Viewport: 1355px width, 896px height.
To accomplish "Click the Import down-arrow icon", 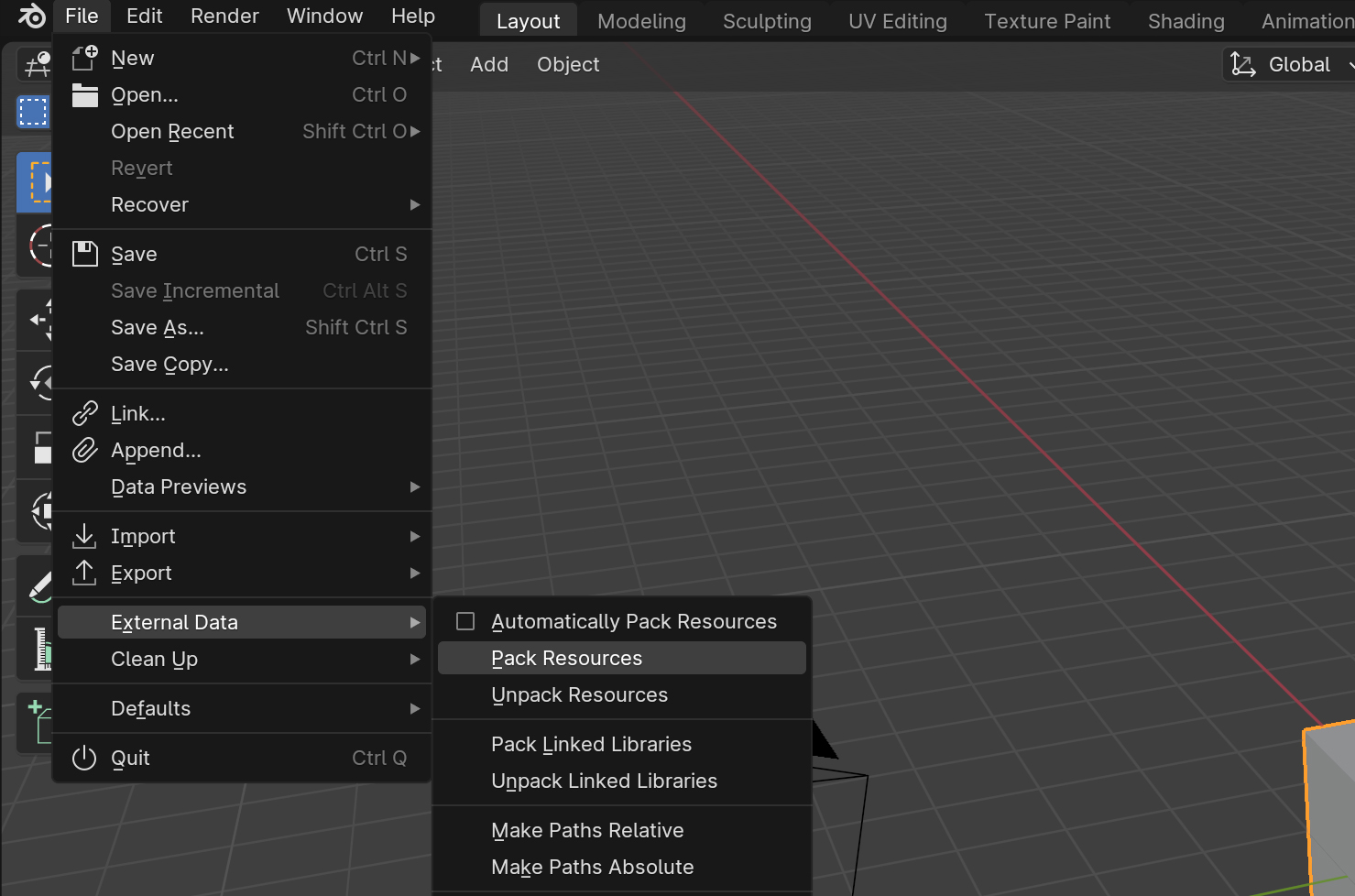I will 84,536.
